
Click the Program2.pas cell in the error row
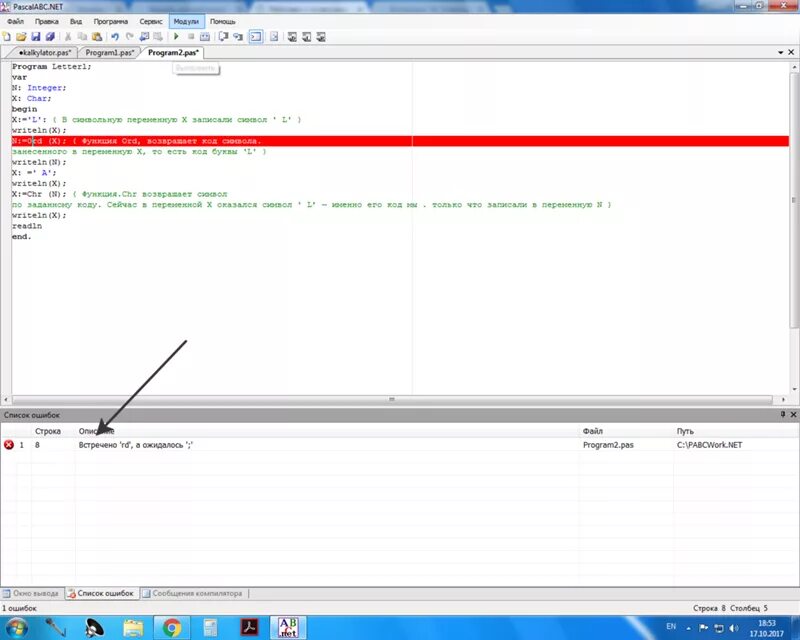pyautogui.click(x=608, y=445)
